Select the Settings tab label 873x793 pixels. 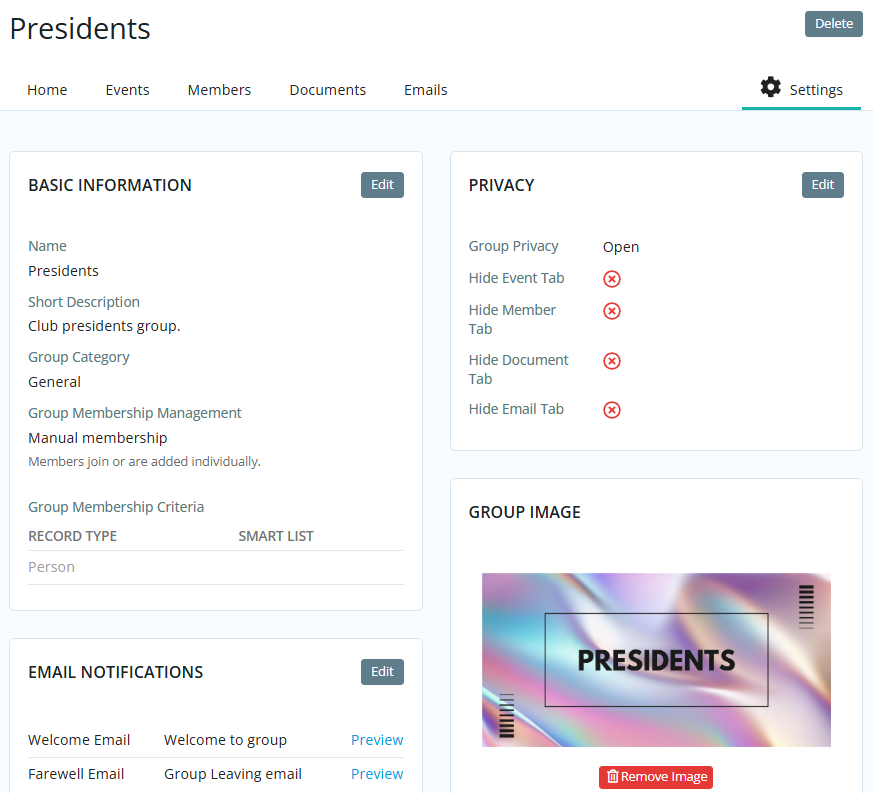pyautogui.click(x=816, y=90)
